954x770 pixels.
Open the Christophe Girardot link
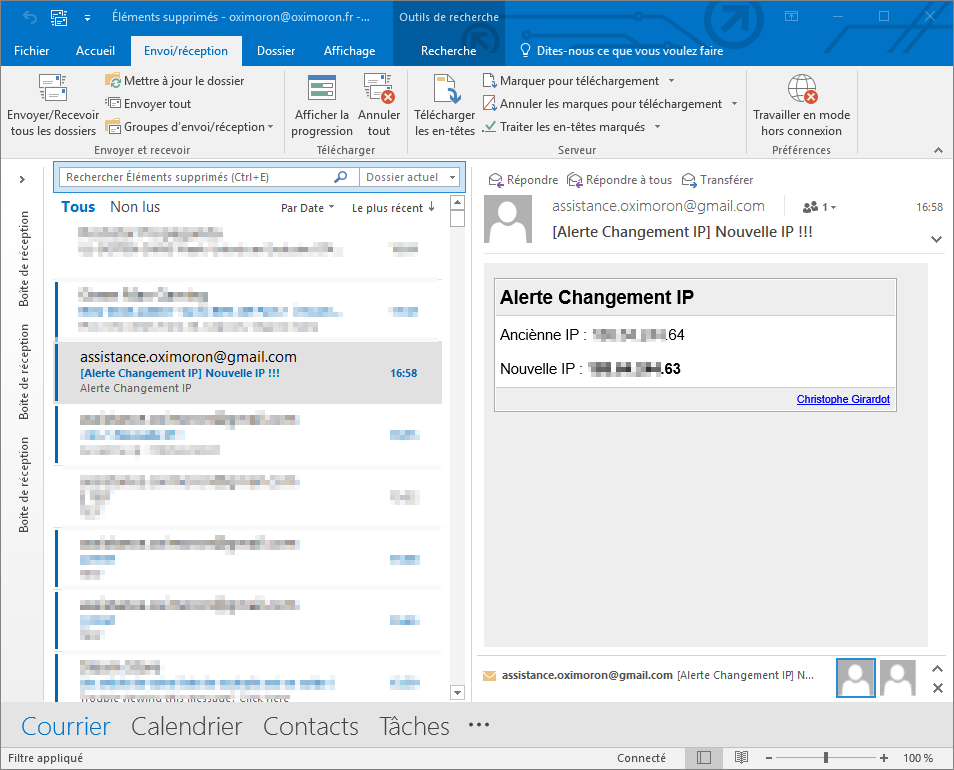click(x=843, y=399)
